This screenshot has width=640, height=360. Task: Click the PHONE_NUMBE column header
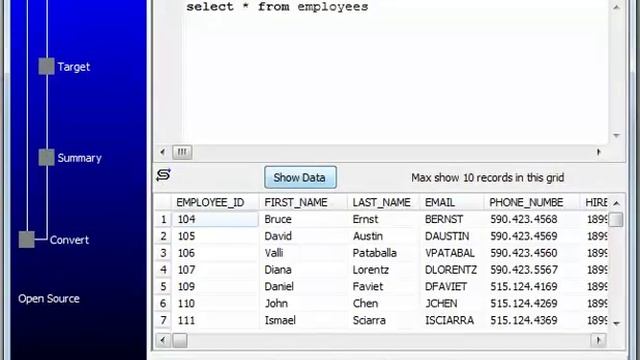531,202
